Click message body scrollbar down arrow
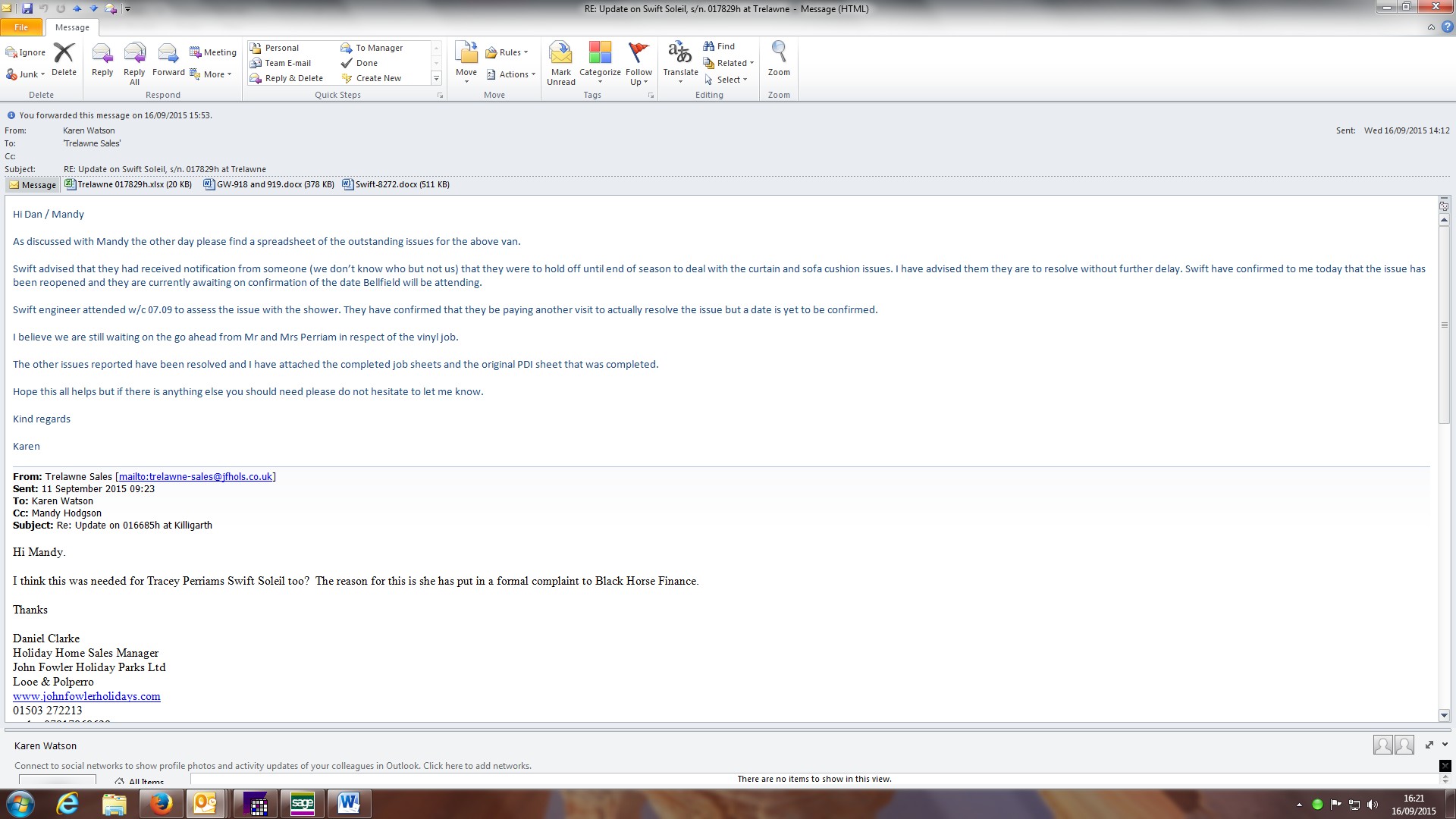This screenshot has width=1456, height=819. (x=1444, y=715)
